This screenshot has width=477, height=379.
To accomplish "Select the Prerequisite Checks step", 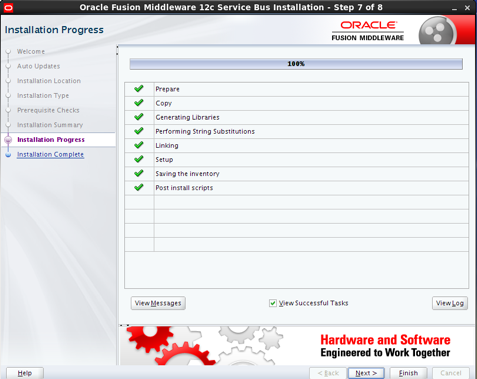I will (x=48, y=110).
